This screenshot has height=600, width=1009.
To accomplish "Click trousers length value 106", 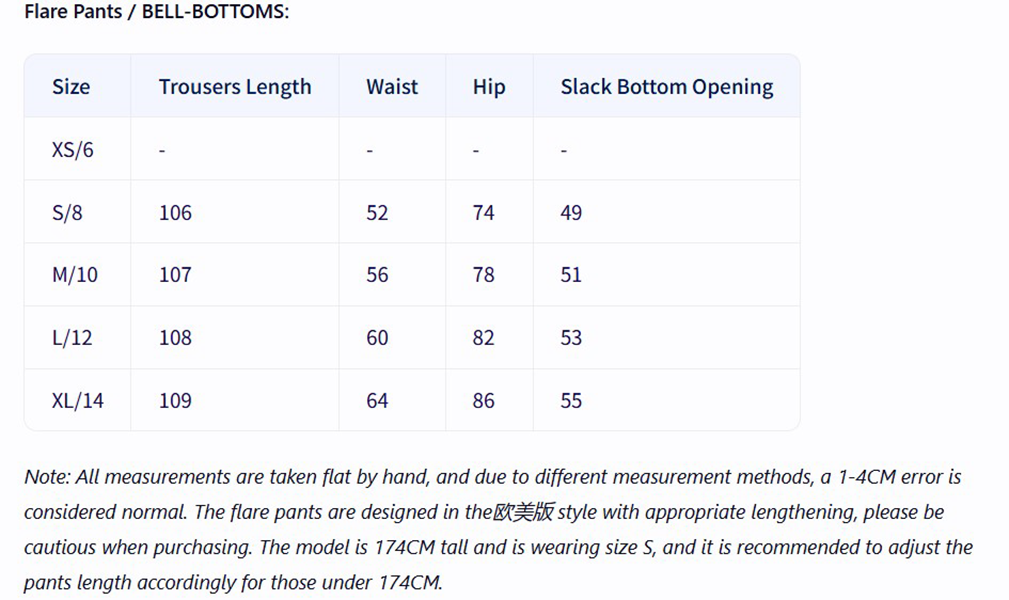I will pyautogui.click(x=175, y=213).
